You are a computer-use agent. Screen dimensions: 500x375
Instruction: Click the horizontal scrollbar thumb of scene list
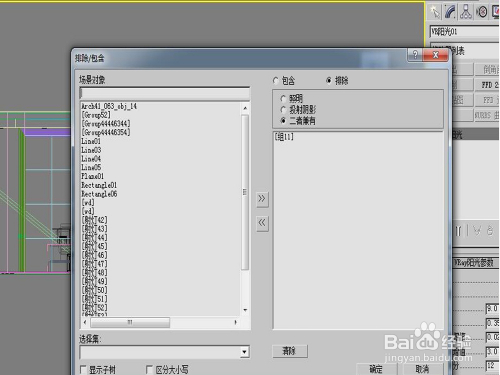130,322
